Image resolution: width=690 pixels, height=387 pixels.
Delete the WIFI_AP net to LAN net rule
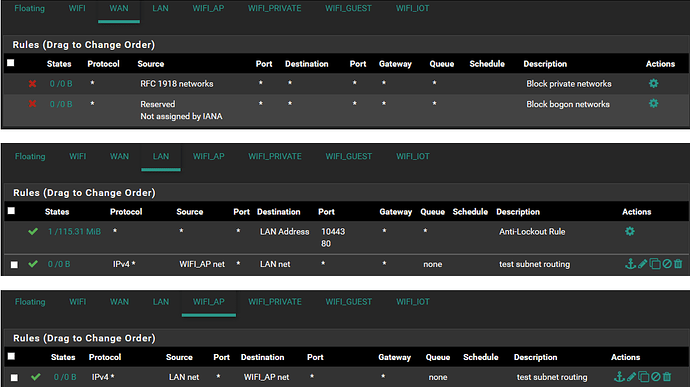click(678, 264)
